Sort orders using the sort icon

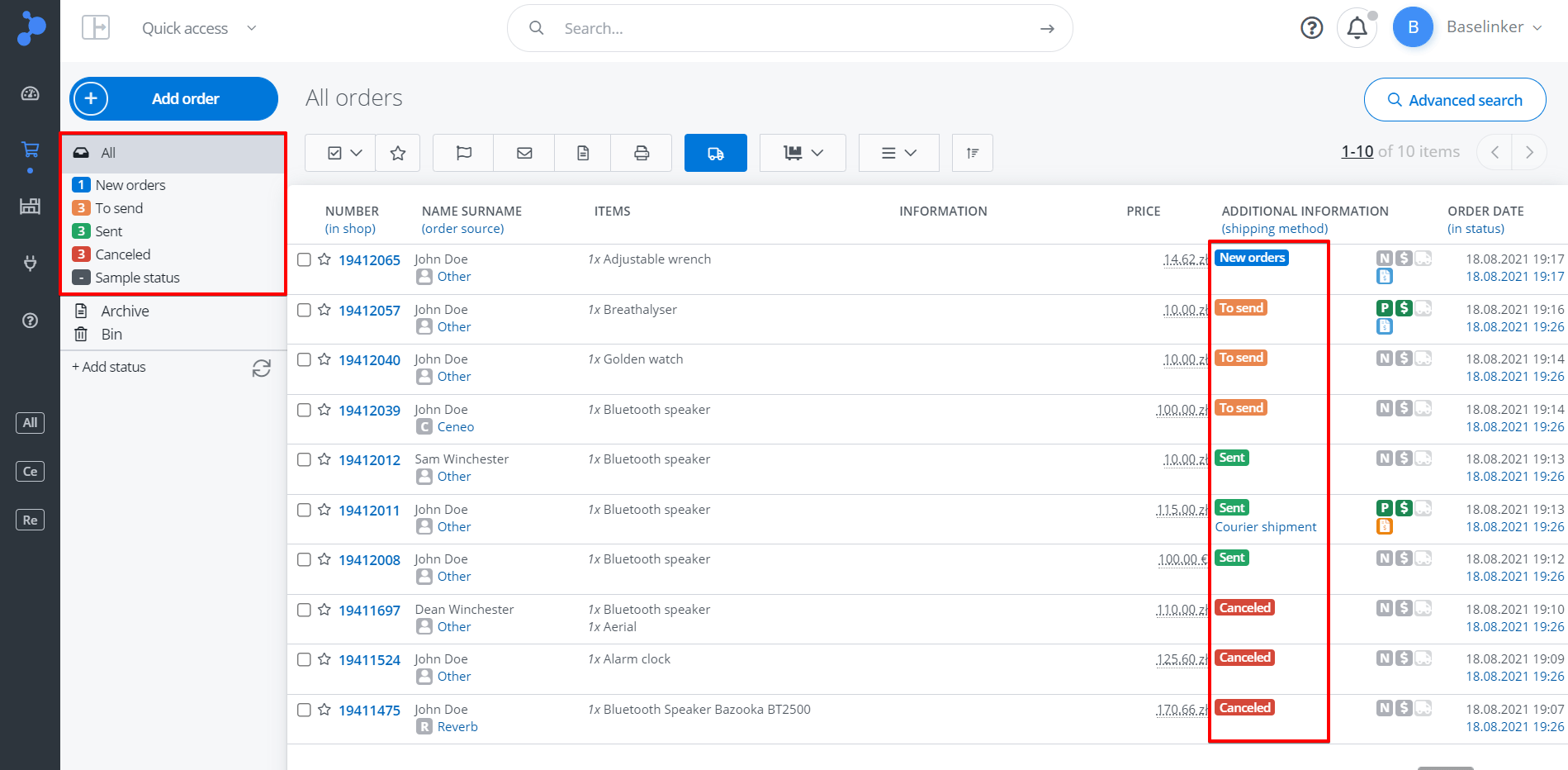point(972,152)
